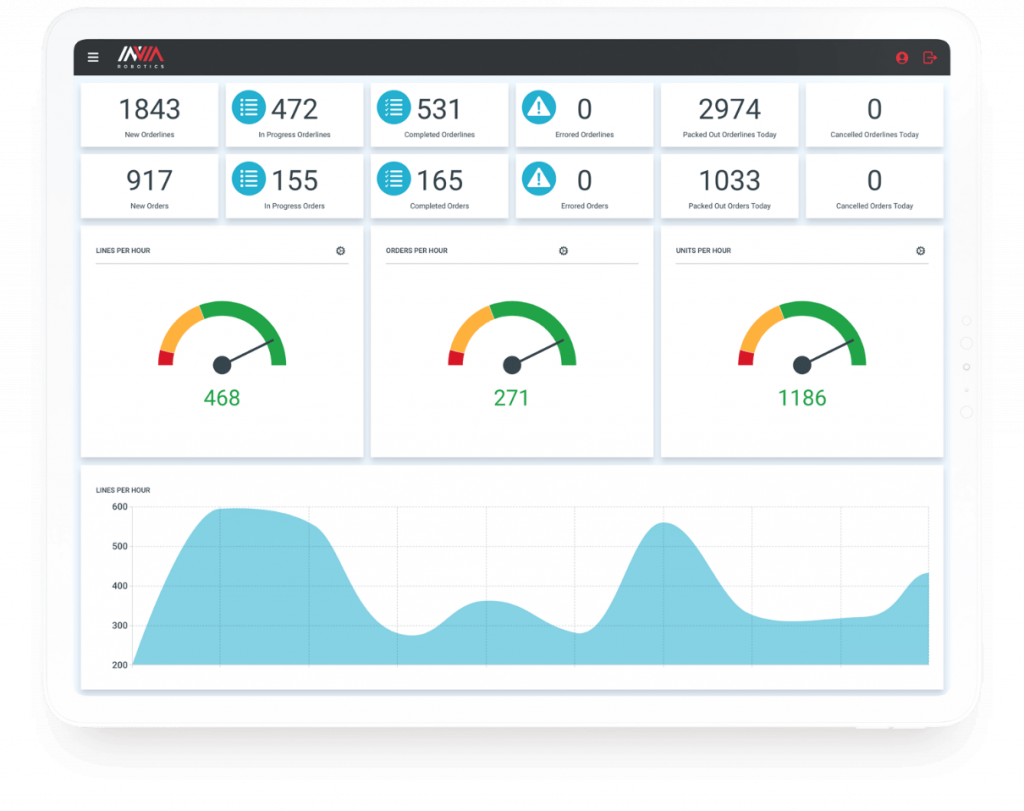Open the hamburger navigation menu

pyautogui.click(x=93, y=57)
